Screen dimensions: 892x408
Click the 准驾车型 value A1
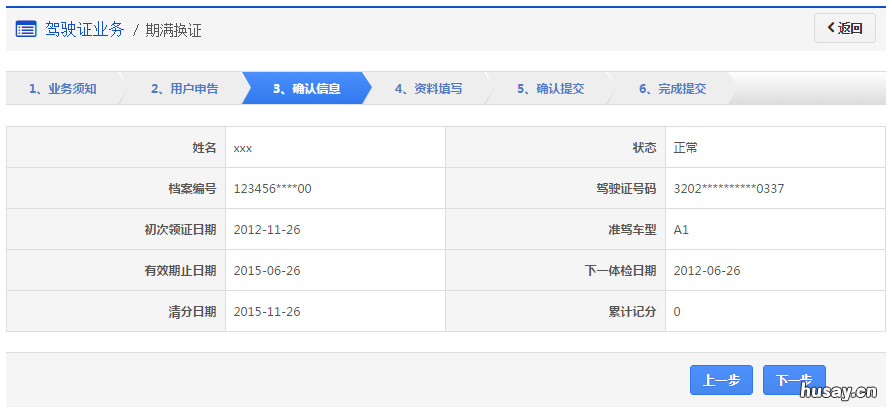(681, 229)
